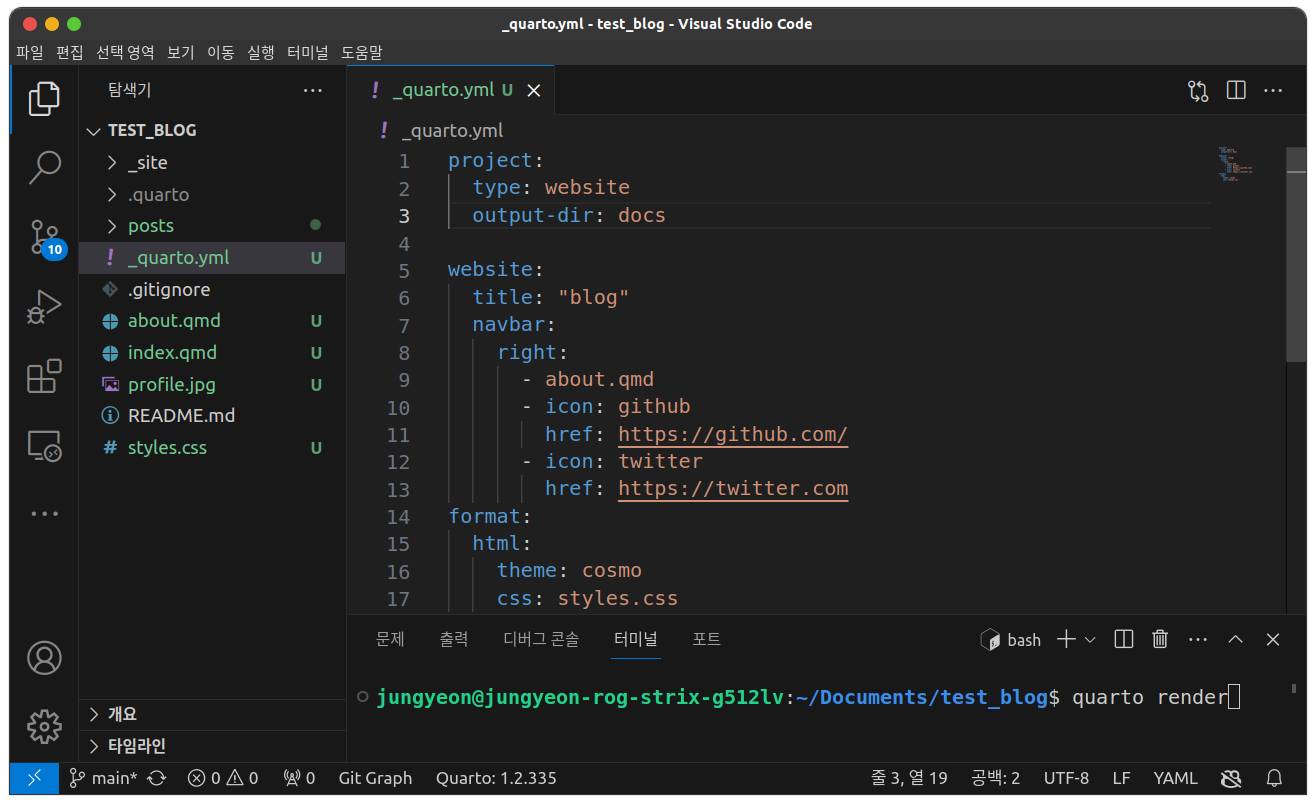Open editor more actions ellipsis
The image size is (1316, 804).
click(1273, 91)
